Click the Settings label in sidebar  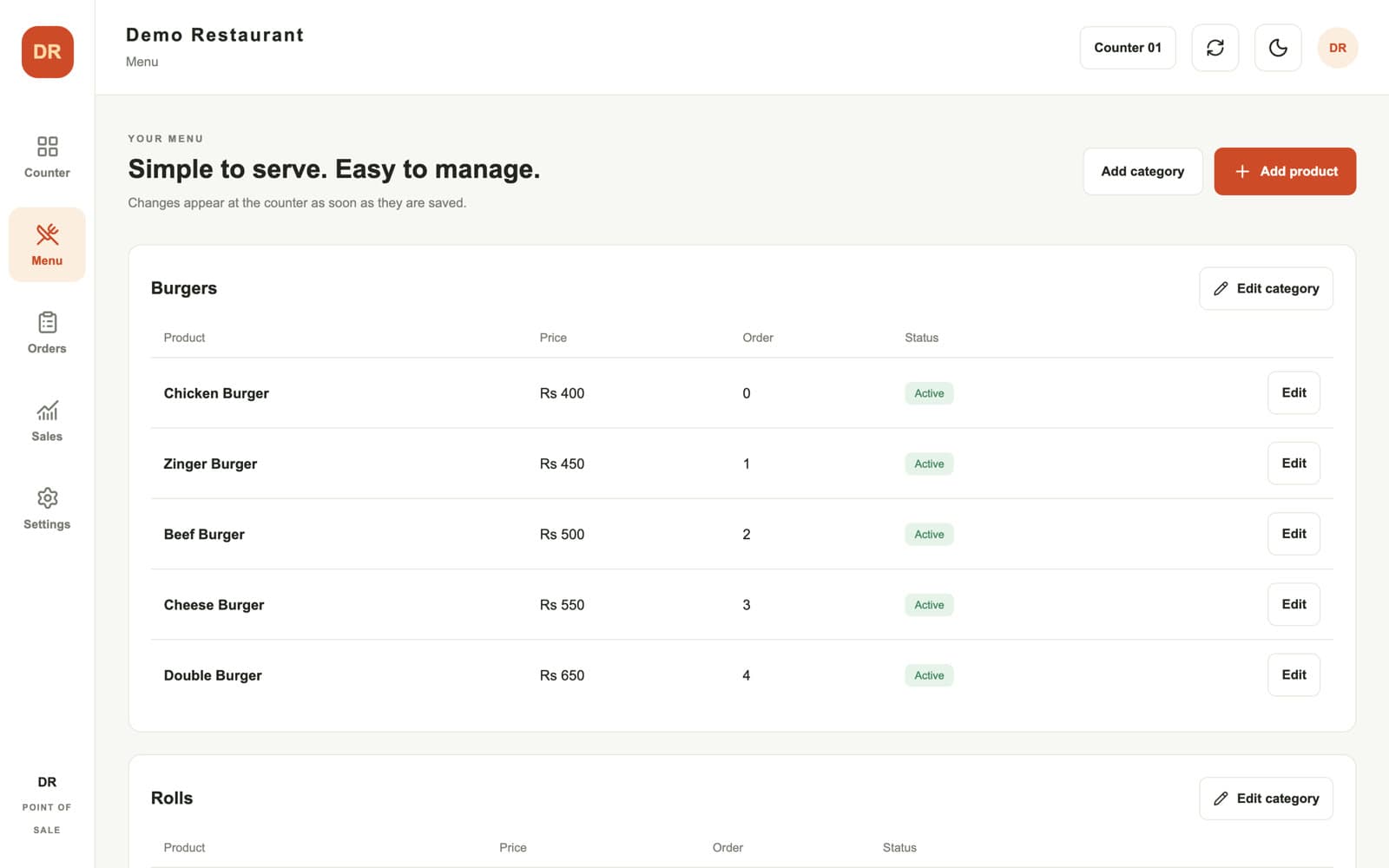47,524
